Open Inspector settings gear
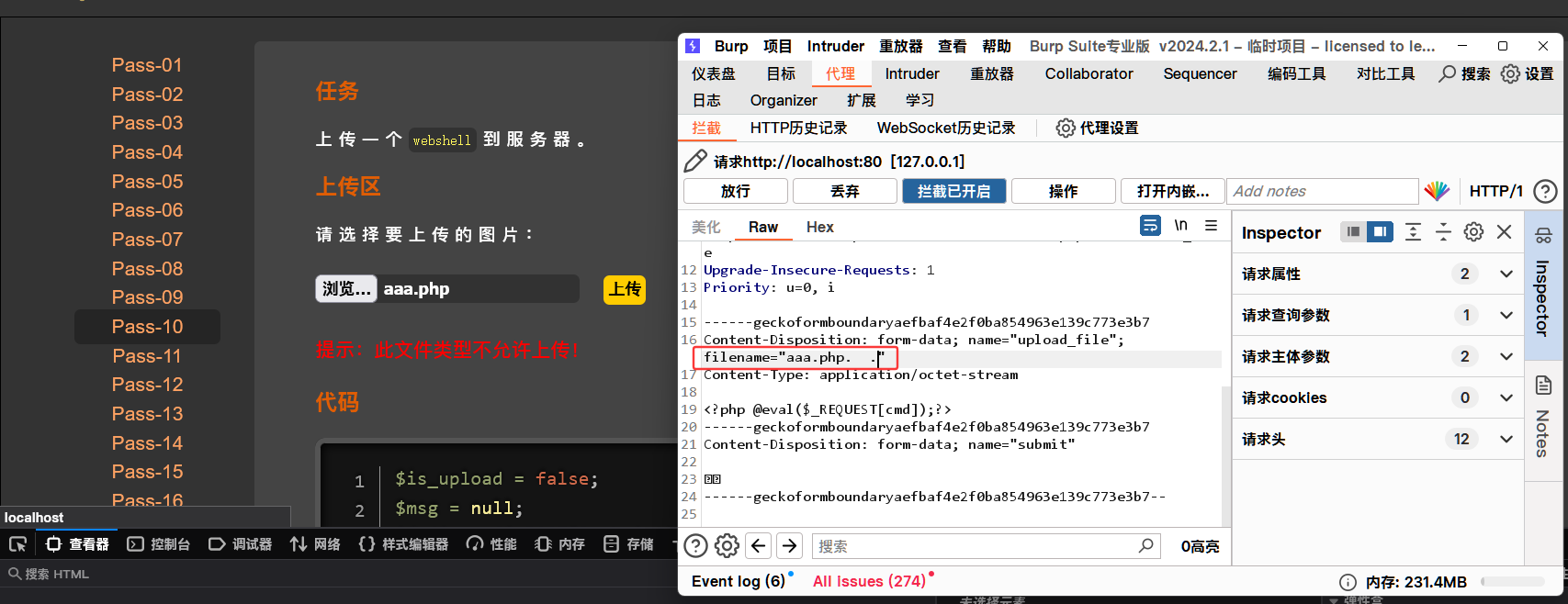The width and height of the screenshot is (1568, 604). (1473, 232)
